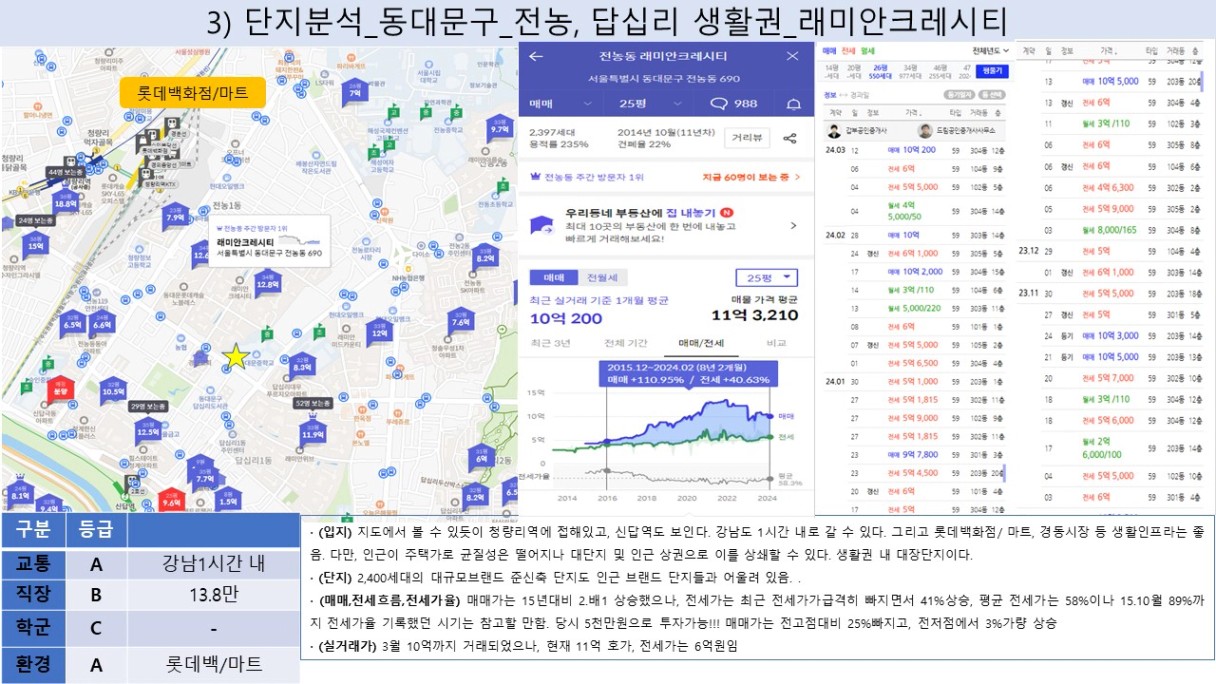Click the notification bell icon
The width and height of the screenshot is (1216, 684).
coord(794,103)
